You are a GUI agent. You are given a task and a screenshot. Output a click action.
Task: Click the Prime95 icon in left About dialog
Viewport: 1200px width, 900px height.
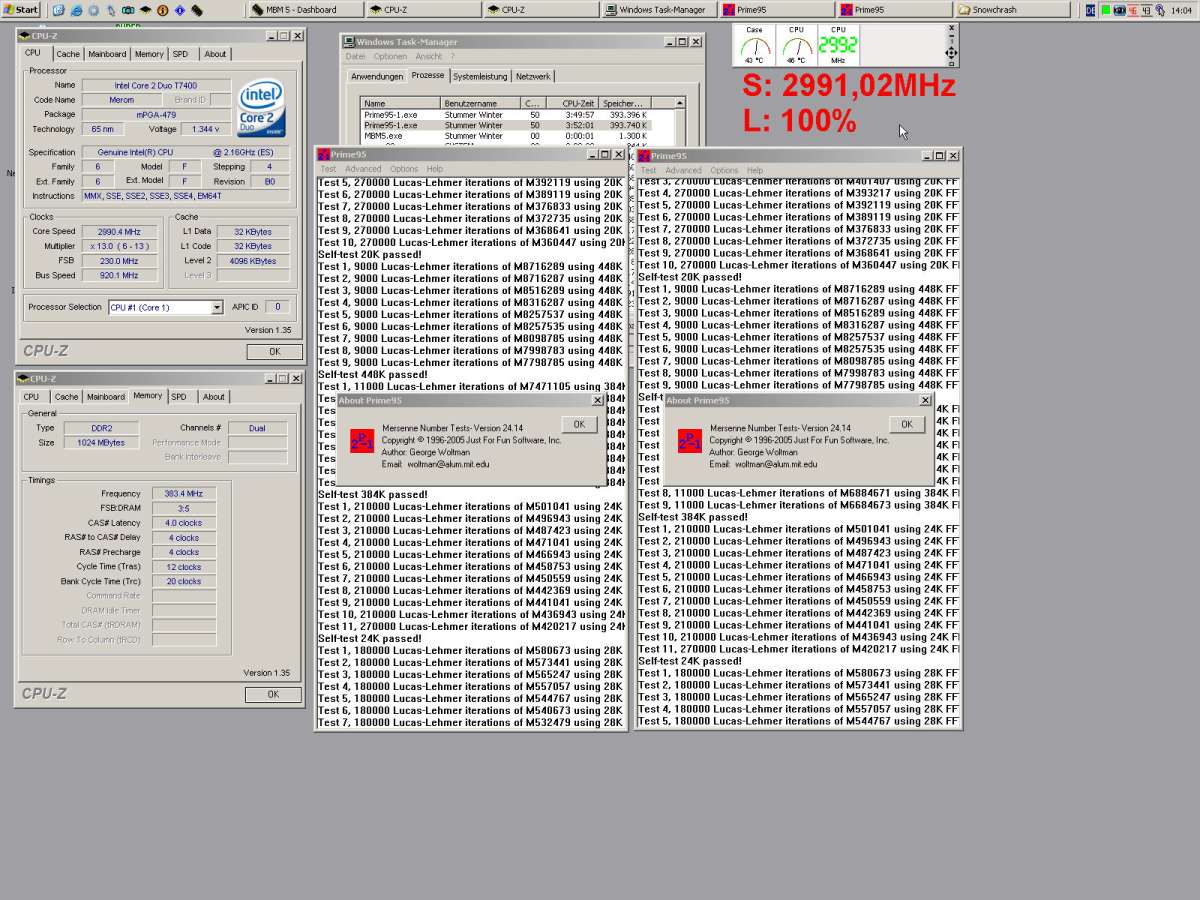point(361,441)
